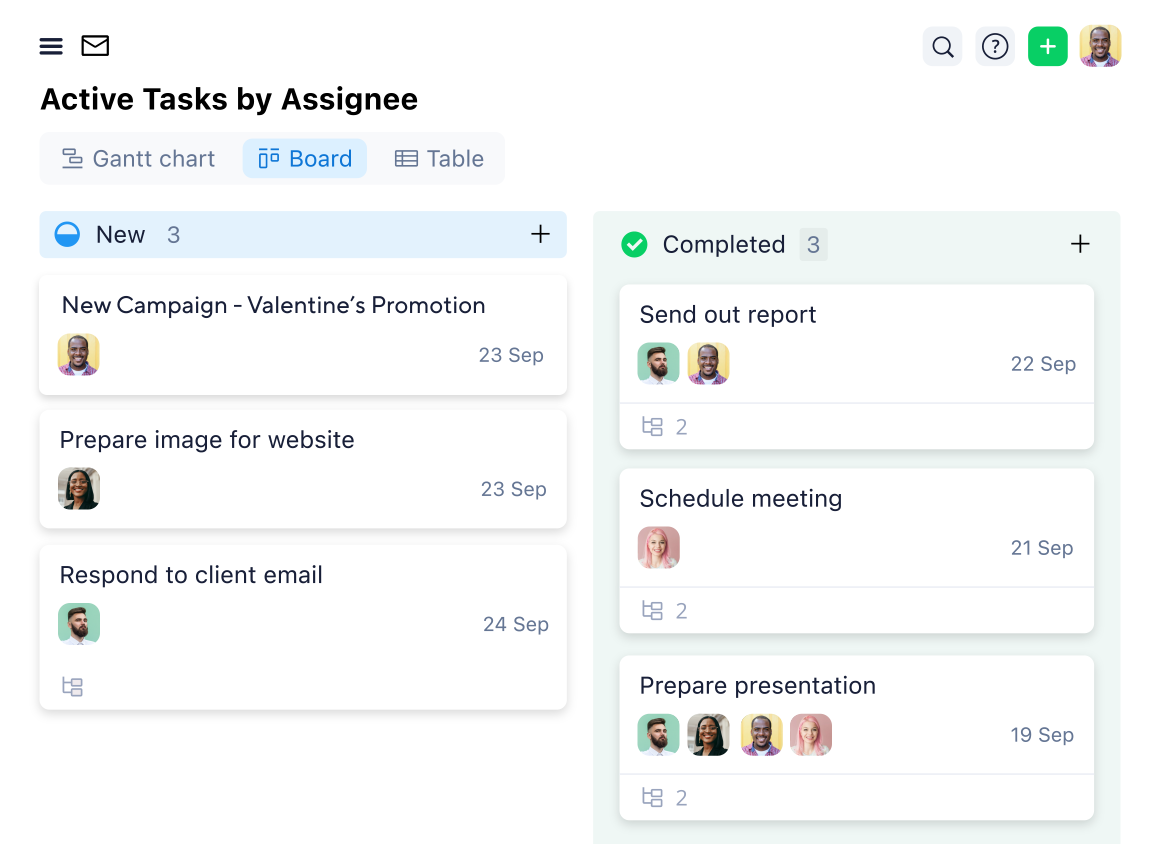Click the Completed column header label
Viewport: 1160px width, 844px height.
[724, 244]
